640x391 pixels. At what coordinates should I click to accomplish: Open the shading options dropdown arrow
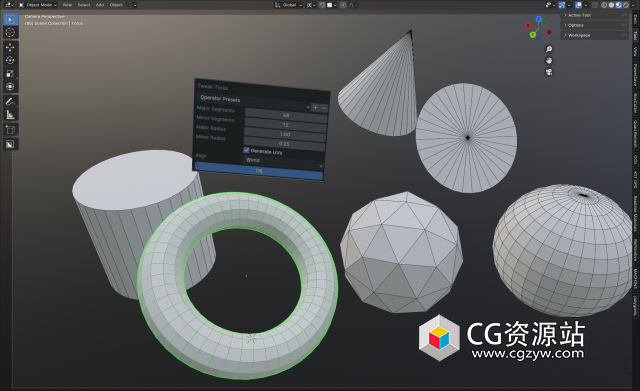click(632, 5)
